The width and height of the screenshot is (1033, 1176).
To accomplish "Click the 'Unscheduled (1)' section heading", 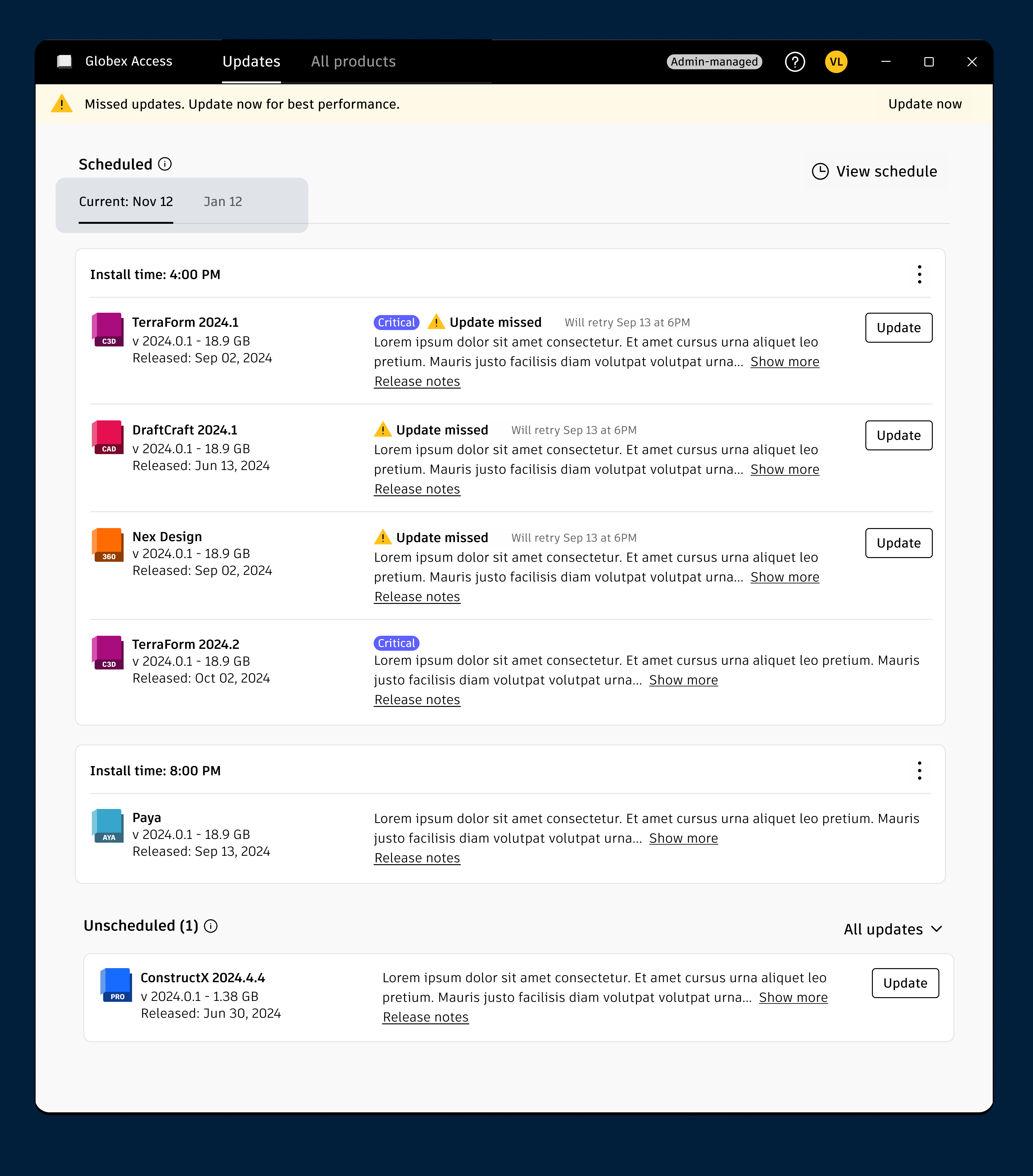I will [141, 926].
